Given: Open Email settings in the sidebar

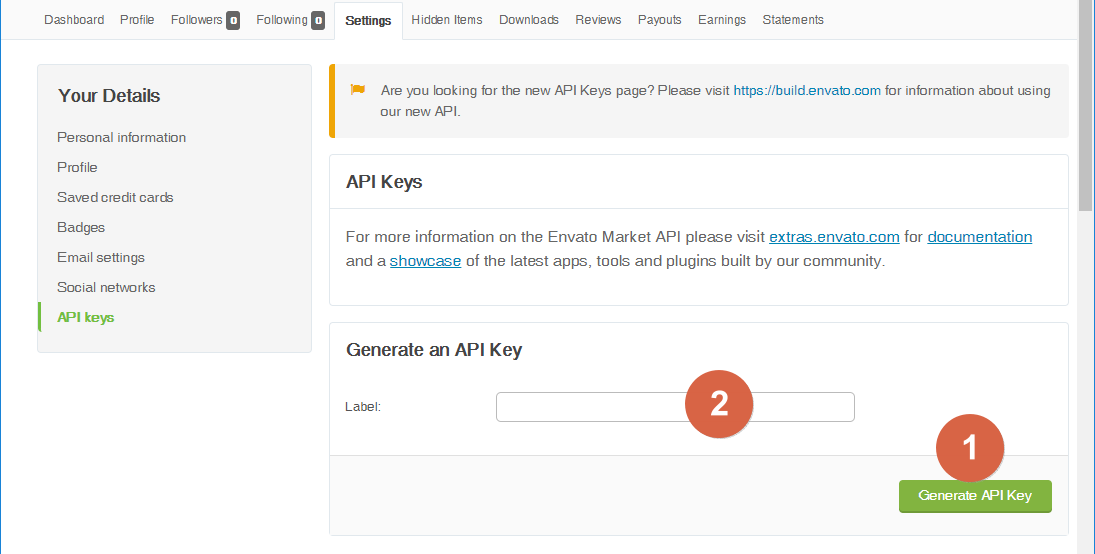Looking at the screenshot, I should pos(101,257).
